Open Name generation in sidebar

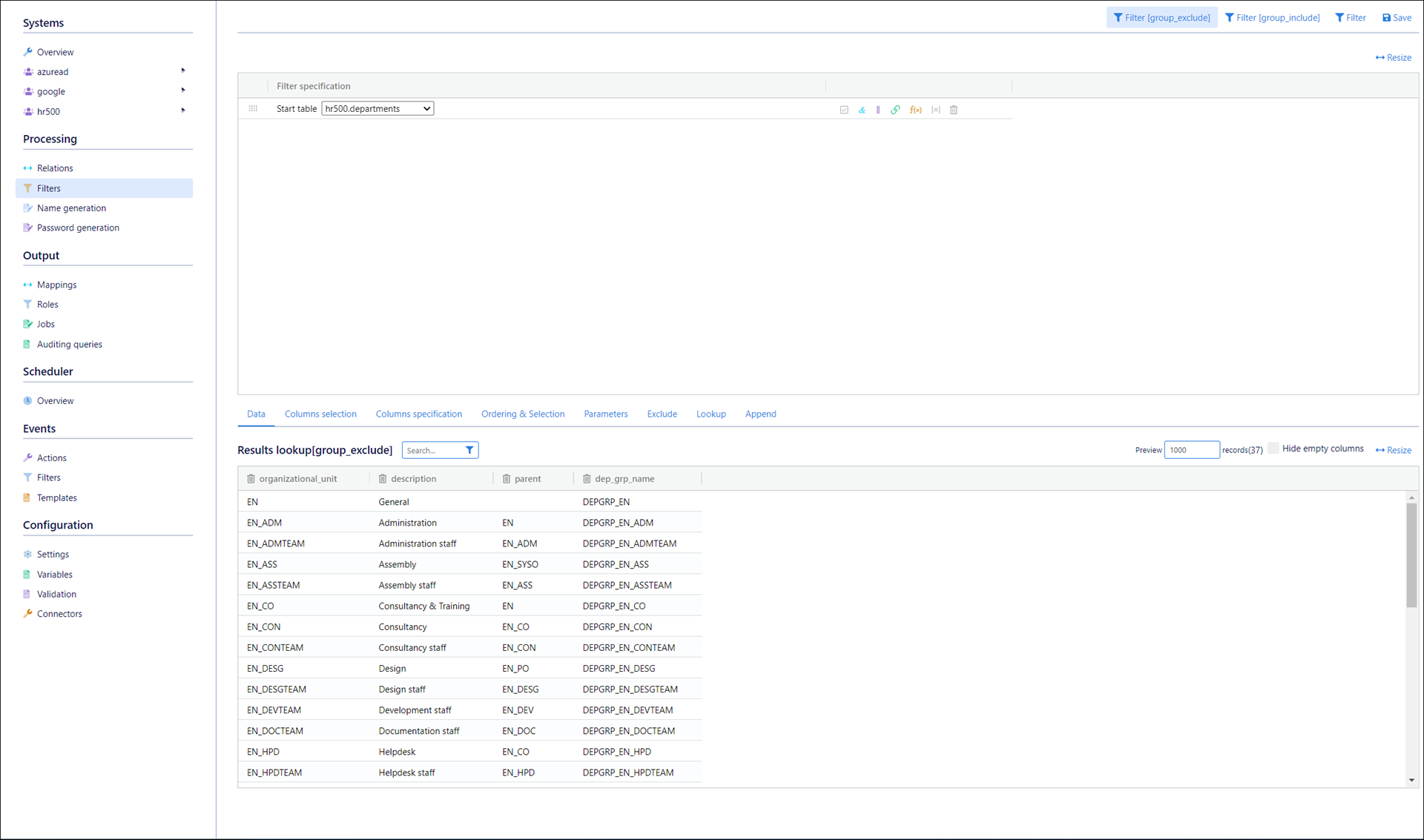(71, 208)
